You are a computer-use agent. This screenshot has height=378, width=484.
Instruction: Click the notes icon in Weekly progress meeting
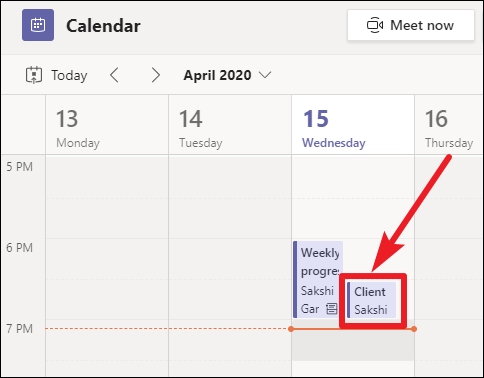[331, 308]
